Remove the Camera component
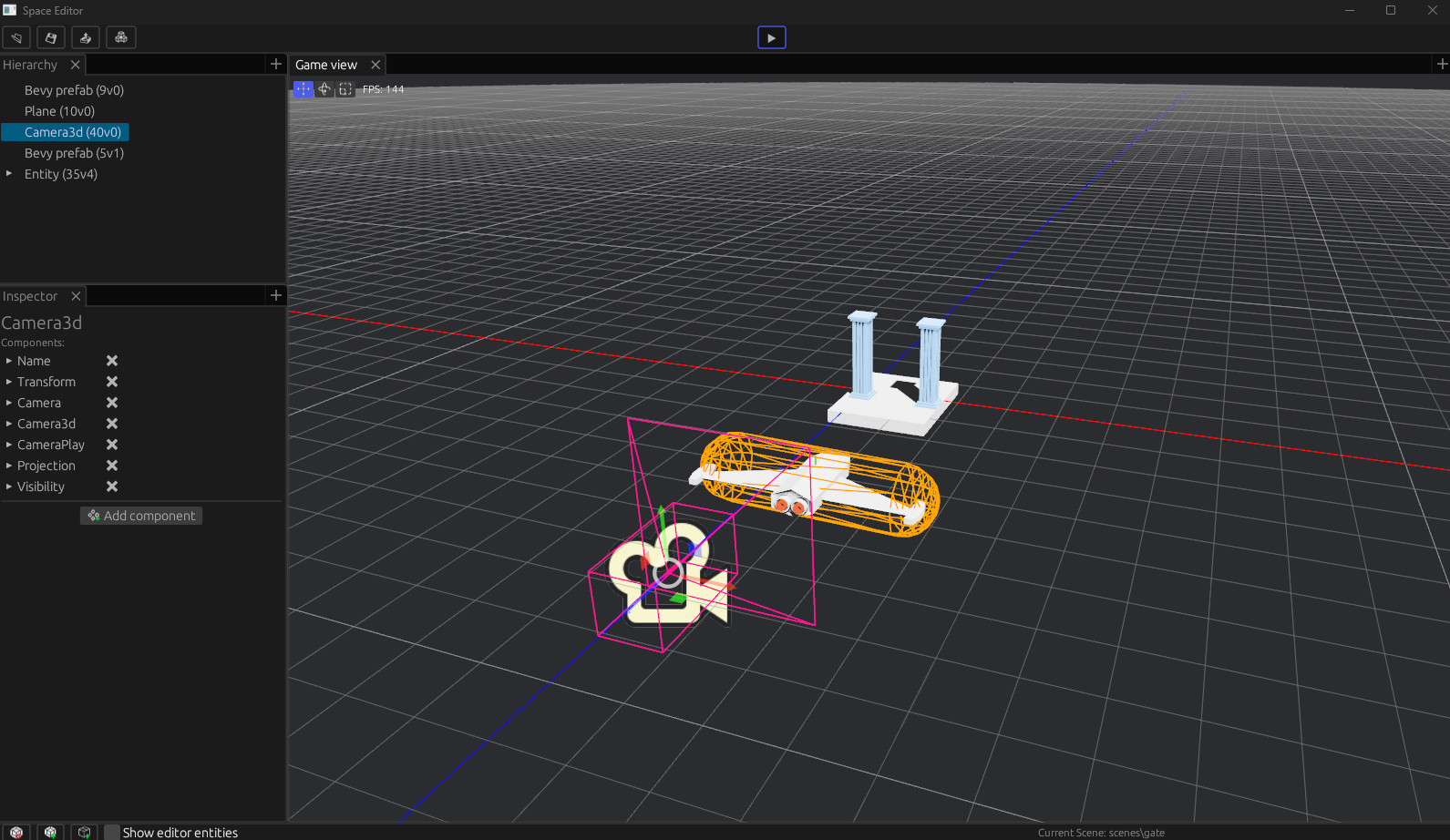Viewport: 1450px width, 840px height. click(112, 403)
